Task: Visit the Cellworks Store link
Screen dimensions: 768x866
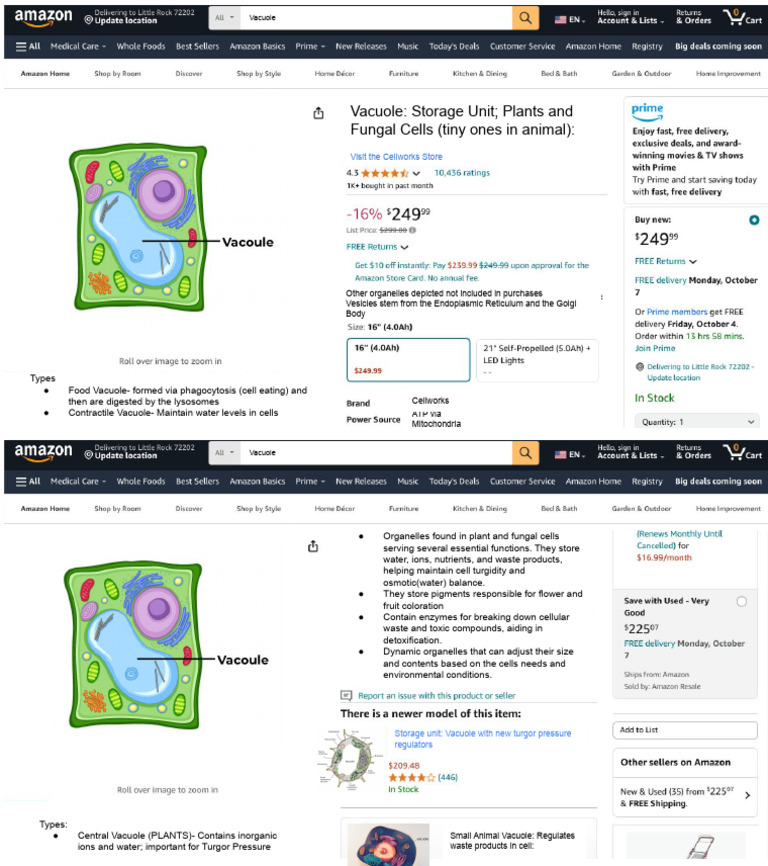Action: (x=396, y=157)
